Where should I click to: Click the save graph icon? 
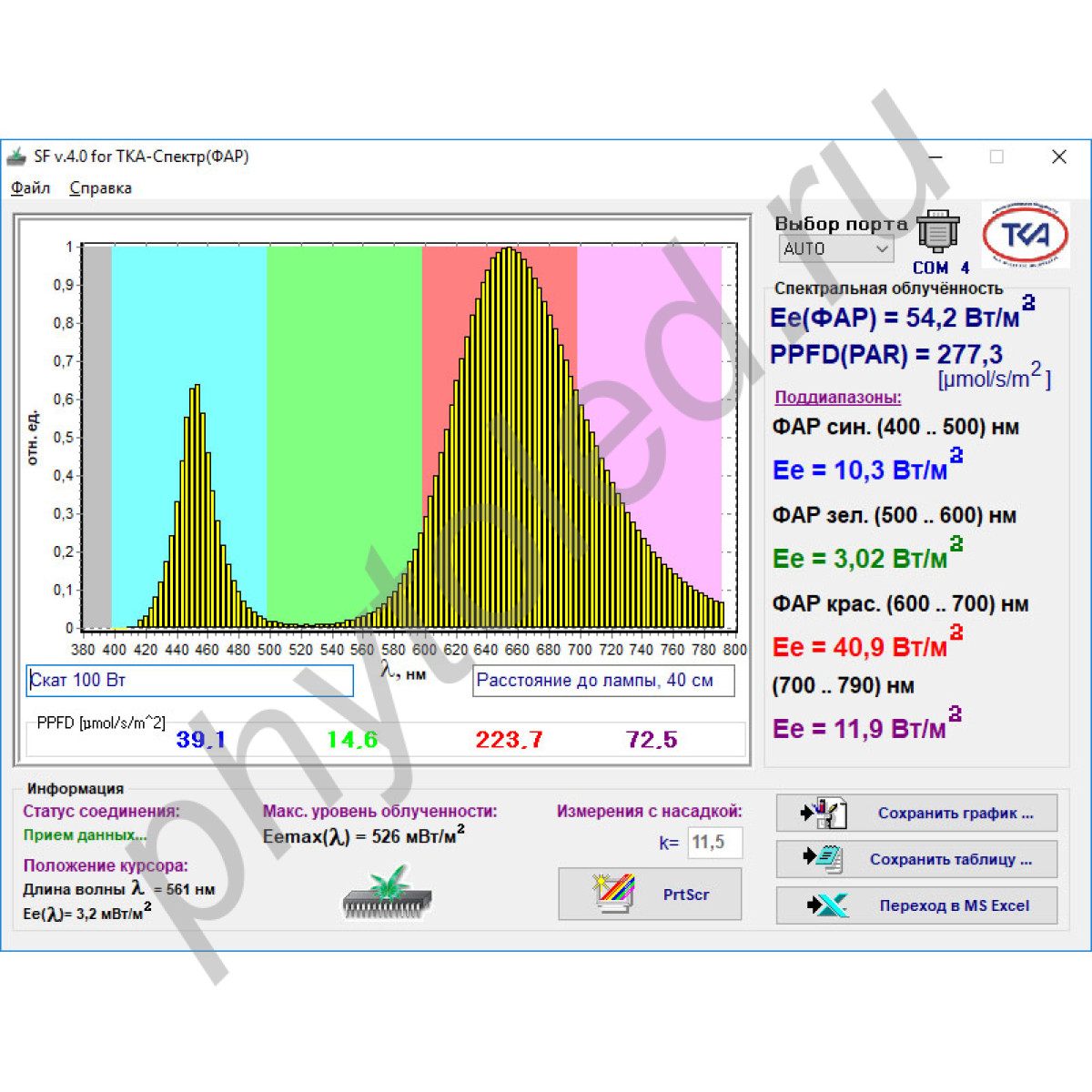click(824, 813)
